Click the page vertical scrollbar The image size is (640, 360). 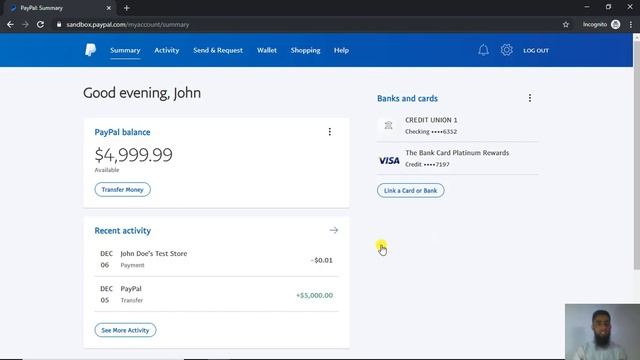[x=636, y=155]
